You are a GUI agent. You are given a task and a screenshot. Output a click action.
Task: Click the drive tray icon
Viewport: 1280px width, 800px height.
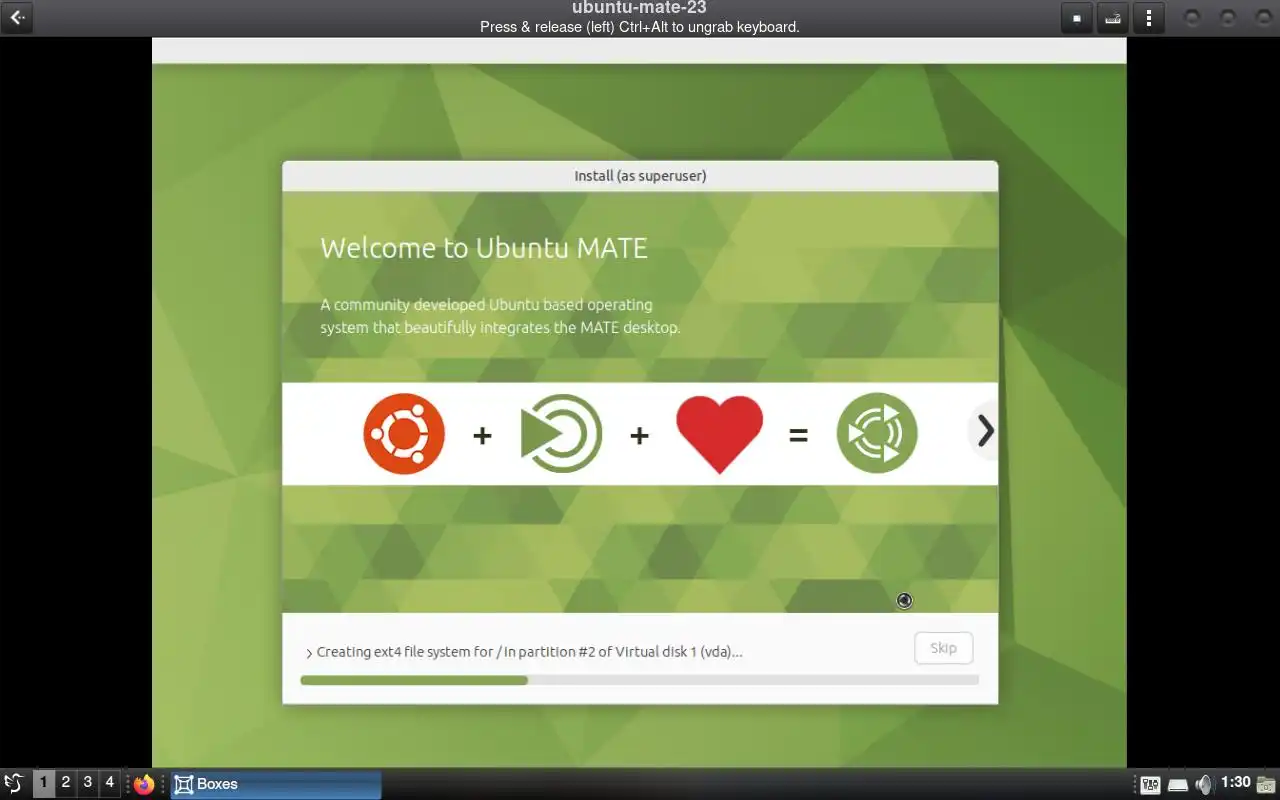click(x=1178, y=785)
